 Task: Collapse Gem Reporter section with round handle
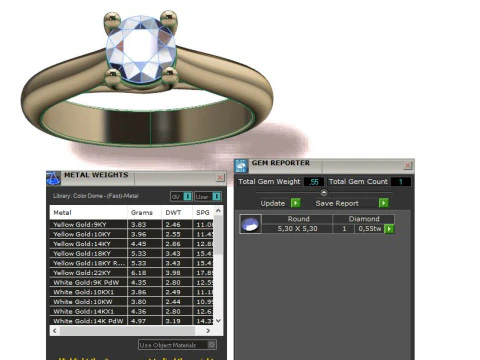coord(324,193)
